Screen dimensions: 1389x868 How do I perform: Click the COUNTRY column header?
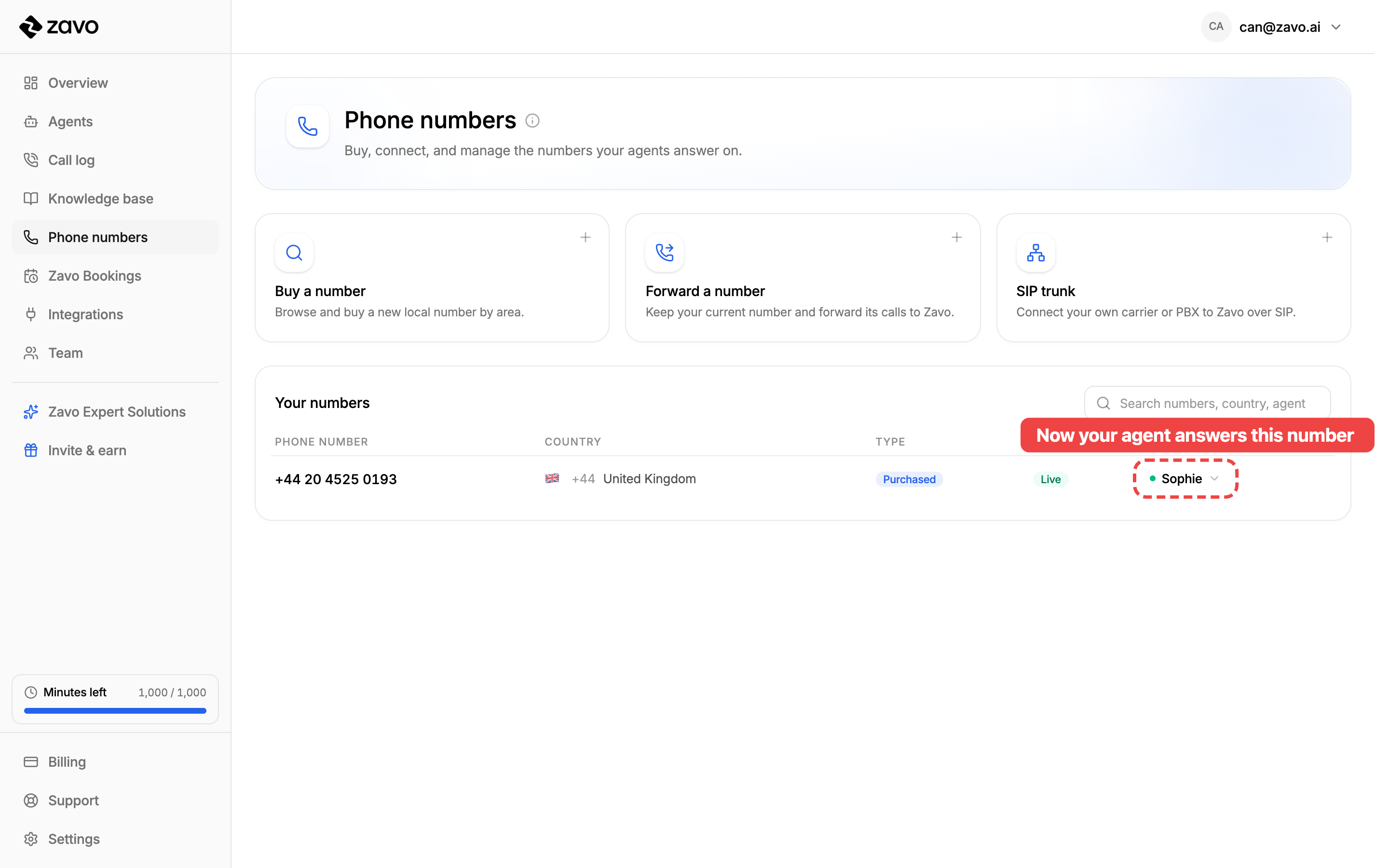click(573, 441)
